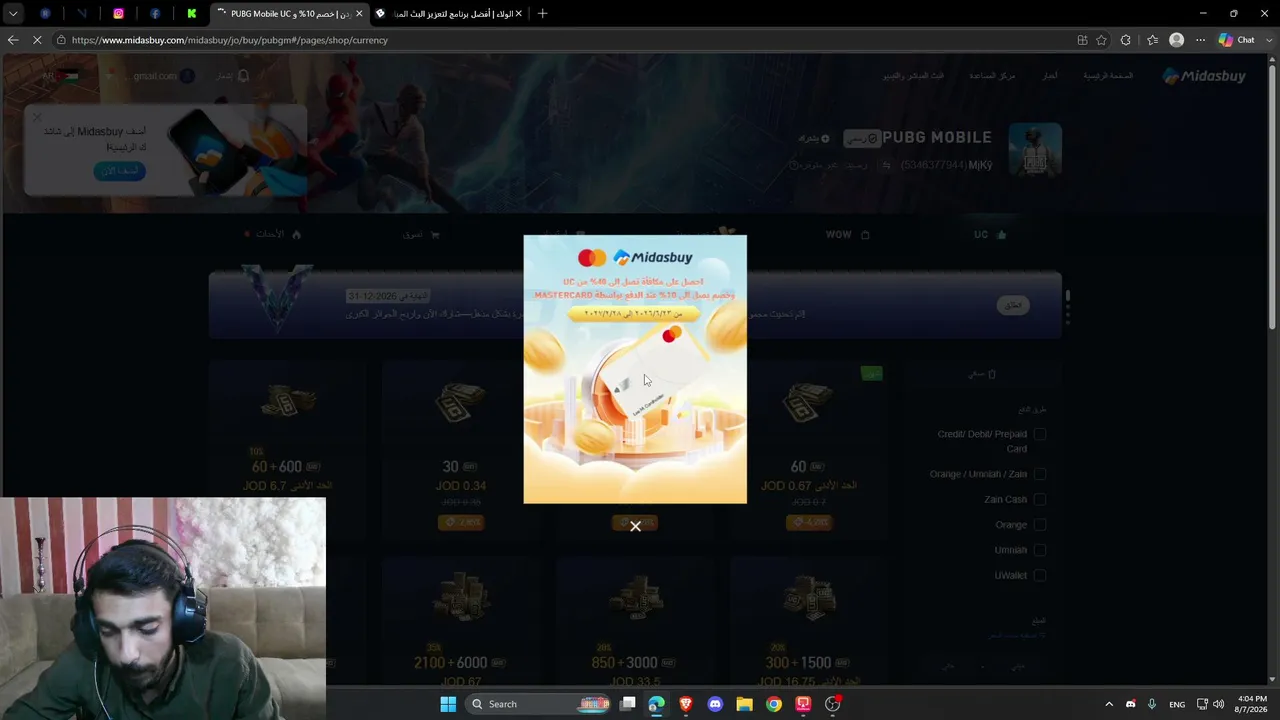Open the gmail.com account menu

(x=163, y=76)
